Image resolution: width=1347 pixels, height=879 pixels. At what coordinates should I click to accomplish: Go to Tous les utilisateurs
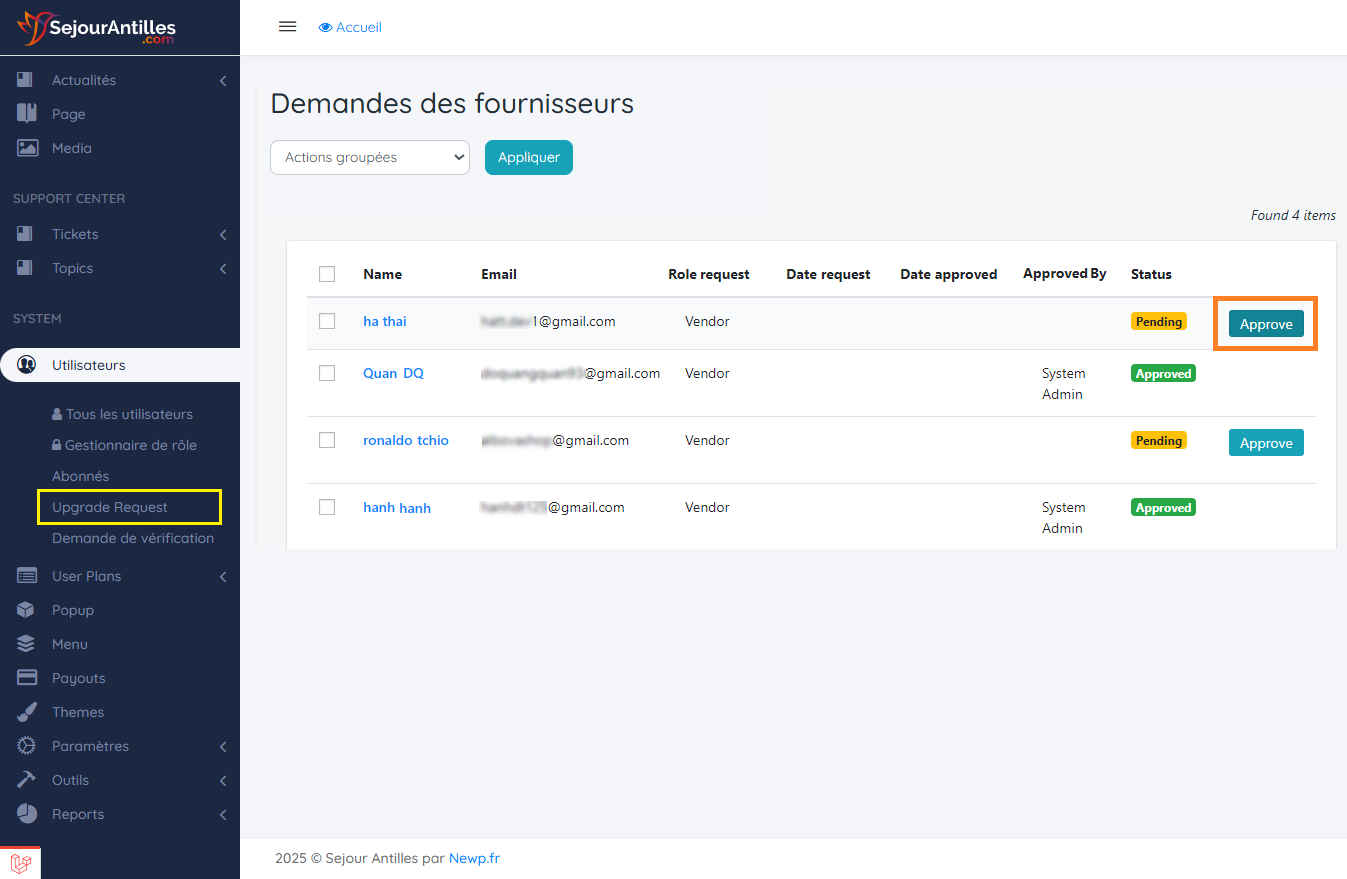tap(129, 414)
